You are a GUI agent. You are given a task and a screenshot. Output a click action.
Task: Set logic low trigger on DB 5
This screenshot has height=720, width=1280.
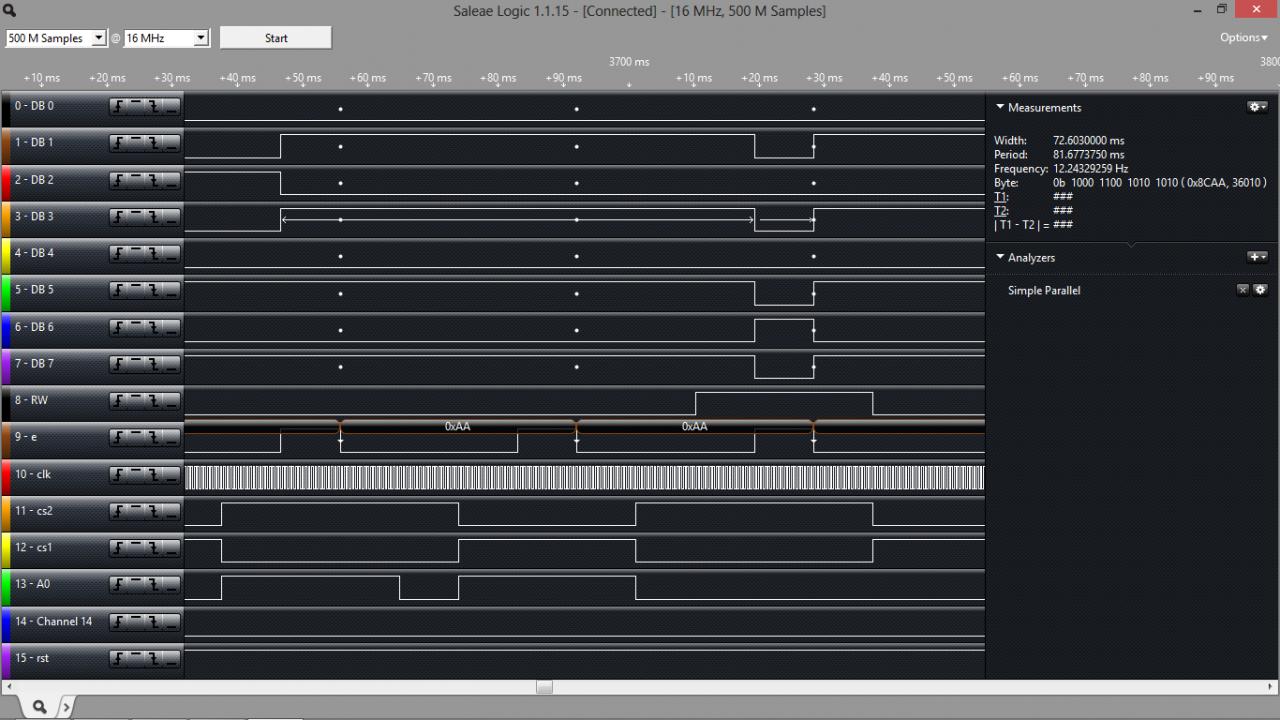172,291
